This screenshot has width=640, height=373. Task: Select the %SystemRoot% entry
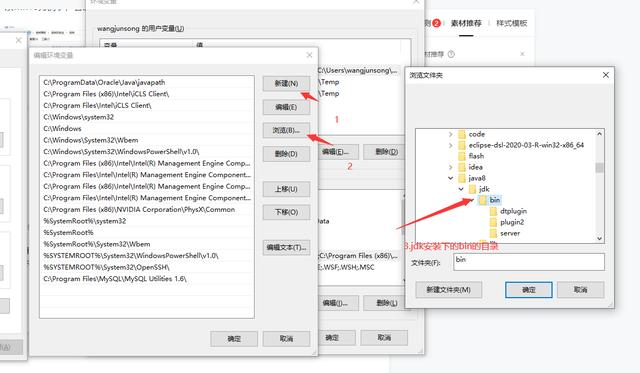147,232
